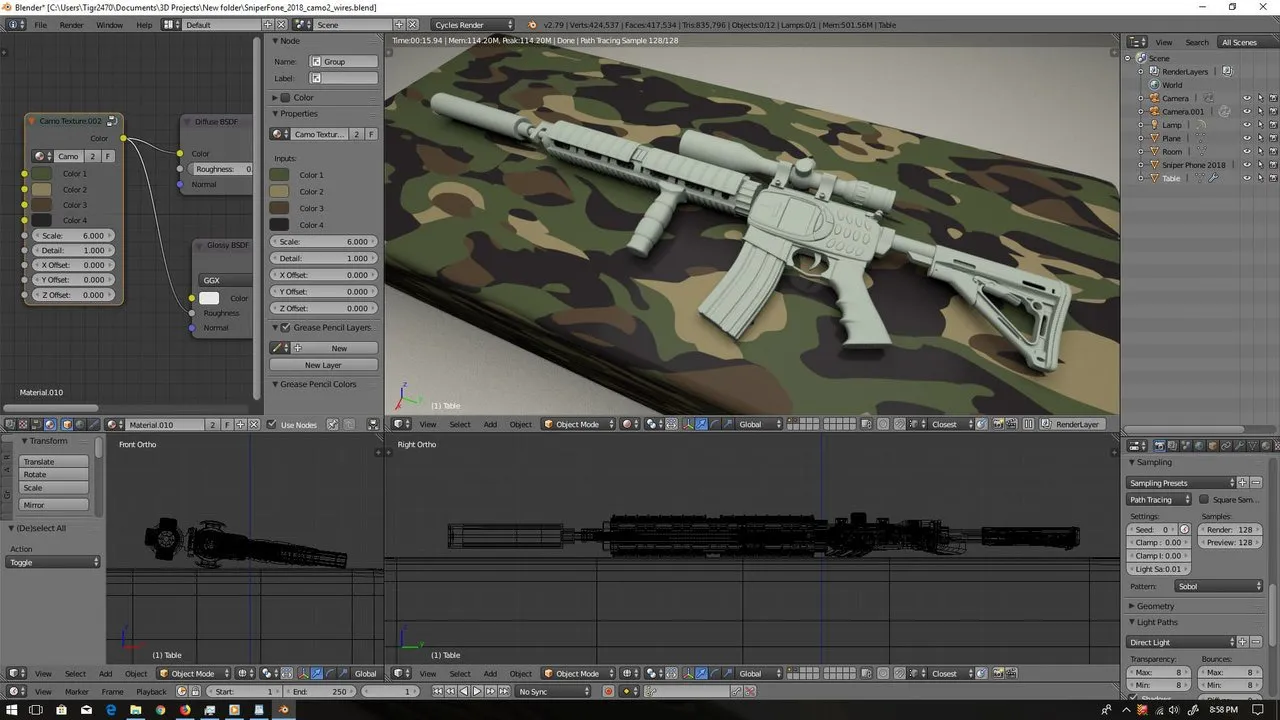Screen dimensions: 1280x720
Task: Click white Color swatch on Glossy BSDF node
Action: (209, 298)
